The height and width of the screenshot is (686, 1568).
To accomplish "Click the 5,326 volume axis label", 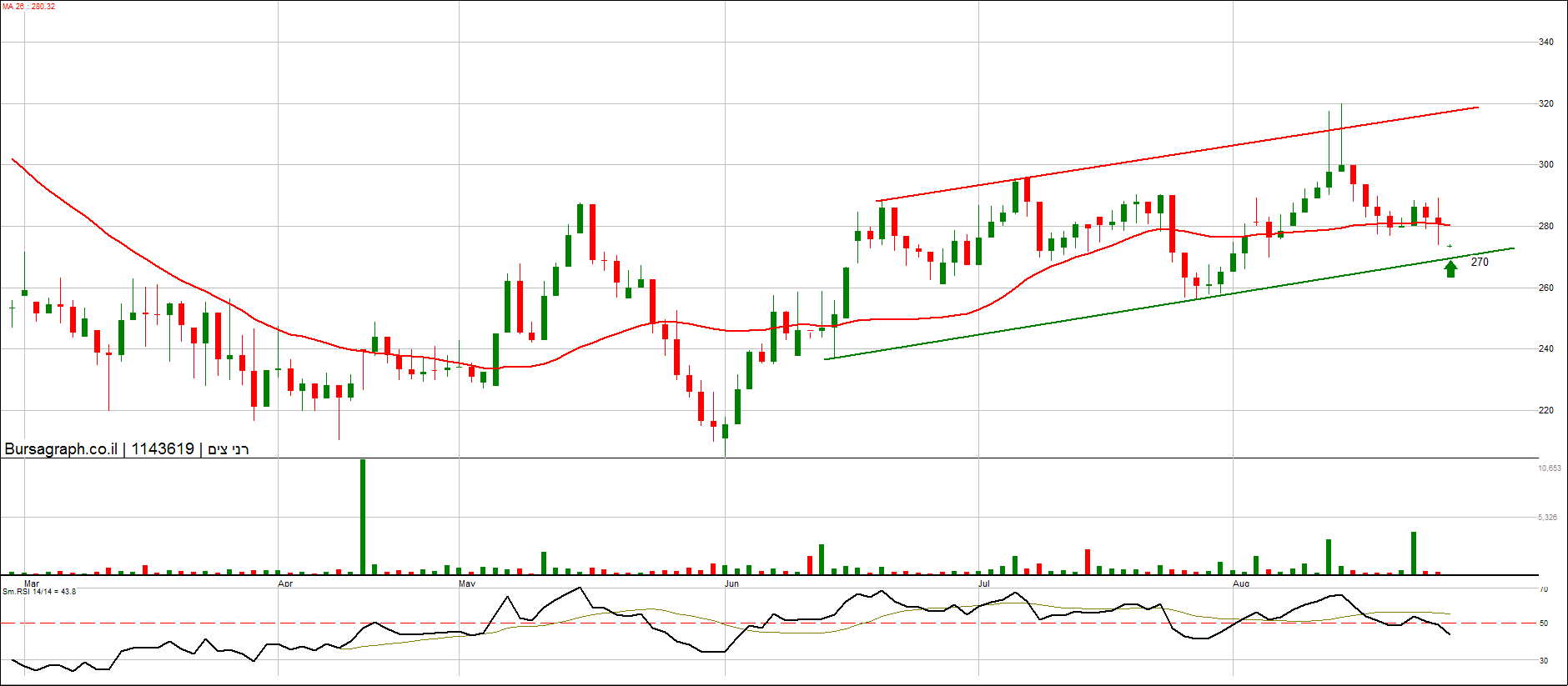I will pos(1547,518).
